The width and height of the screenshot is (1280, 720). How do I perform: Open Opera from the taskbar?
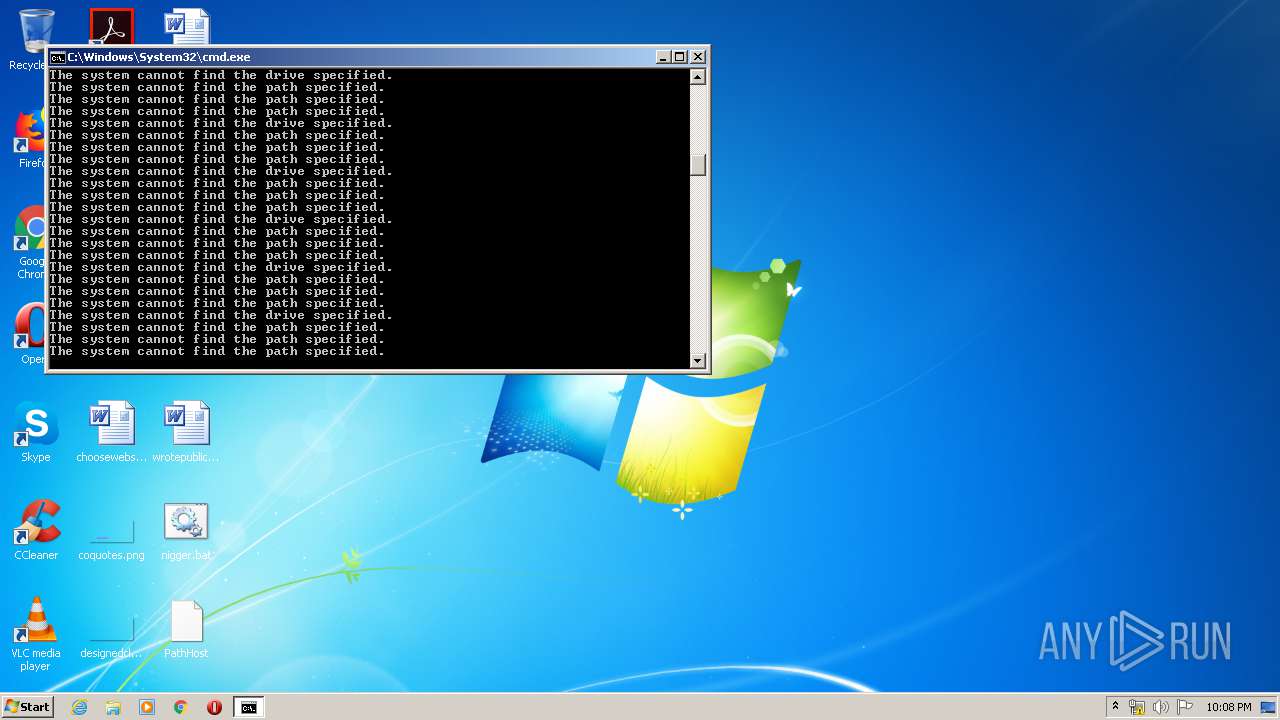(214, 707)
